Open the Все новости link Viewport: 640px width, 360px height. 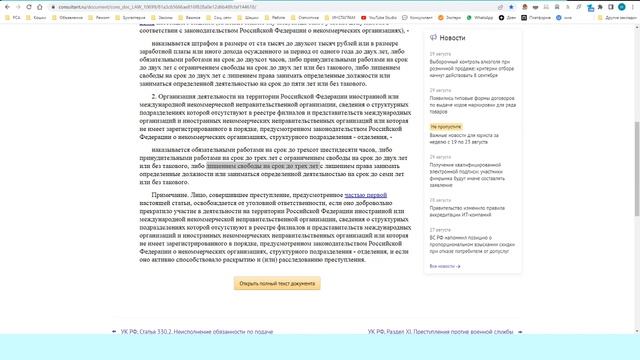pyautogui.click(x=445, y=266)
